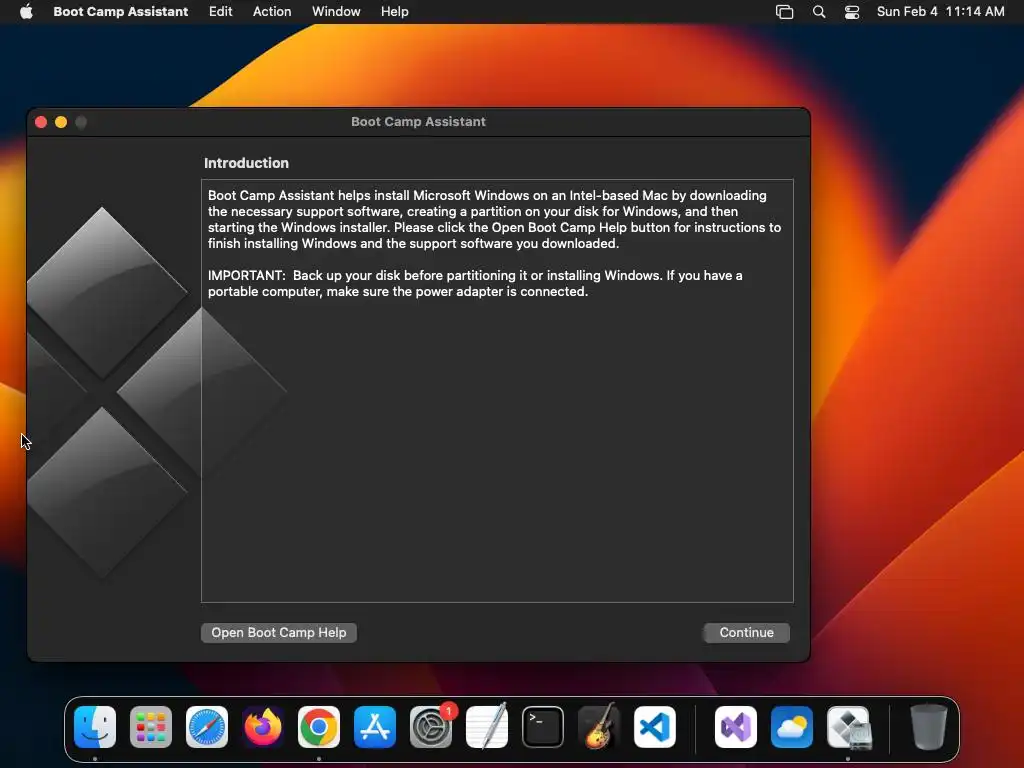Open Launchpad from the Dock
This screenshot has width=1024, height=768.
coord(151,727)
